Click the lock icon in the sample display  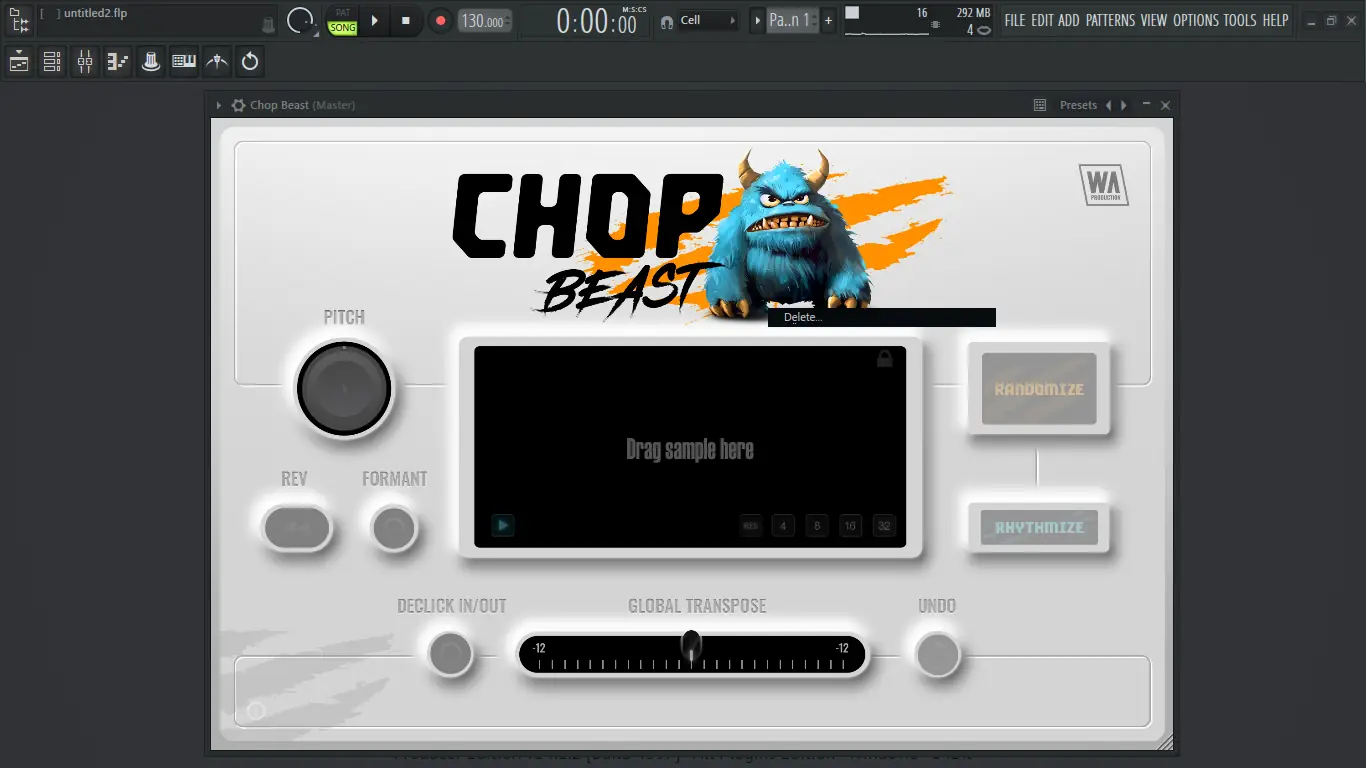(884, 358)
